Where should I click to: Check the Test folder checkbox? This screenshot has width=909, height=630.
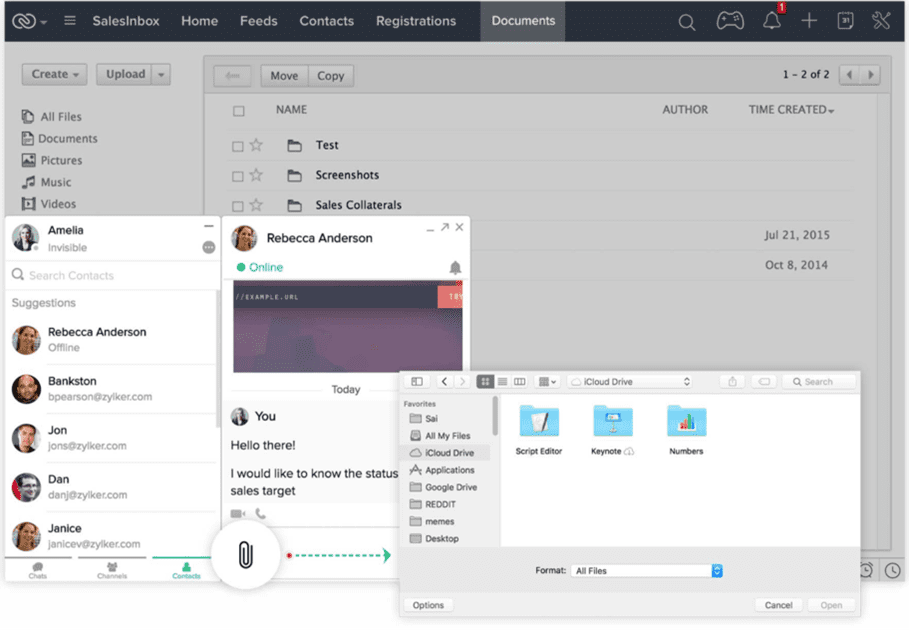pyautogui.click(x=237, y=146)
